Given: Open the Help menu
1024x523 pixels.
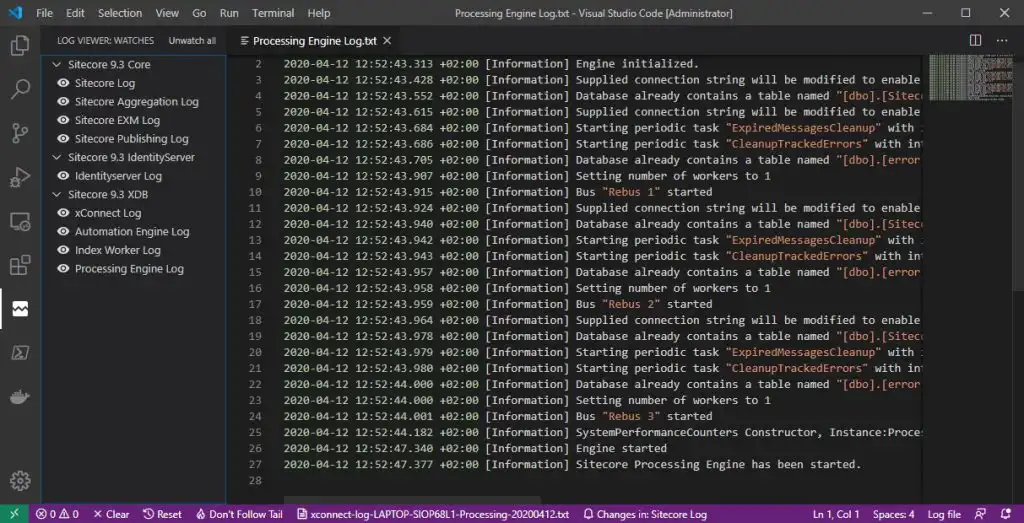Looking at the screenshot, I should (x=319, y=13).
